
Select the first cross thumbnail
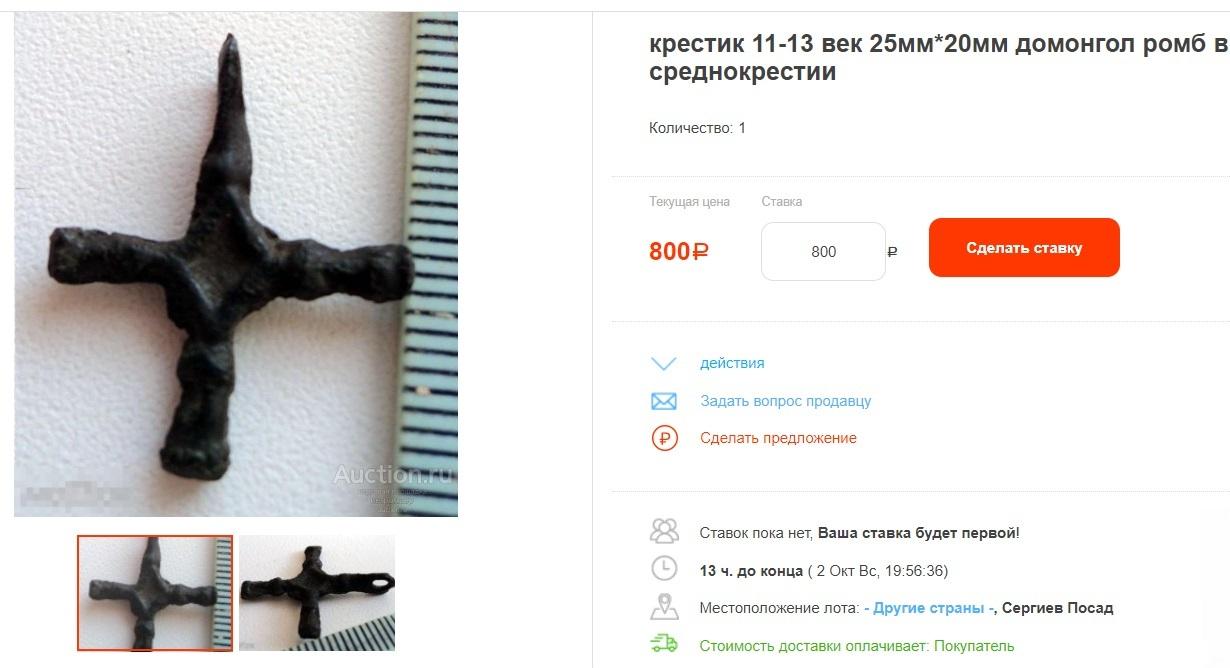coord(155,593)
